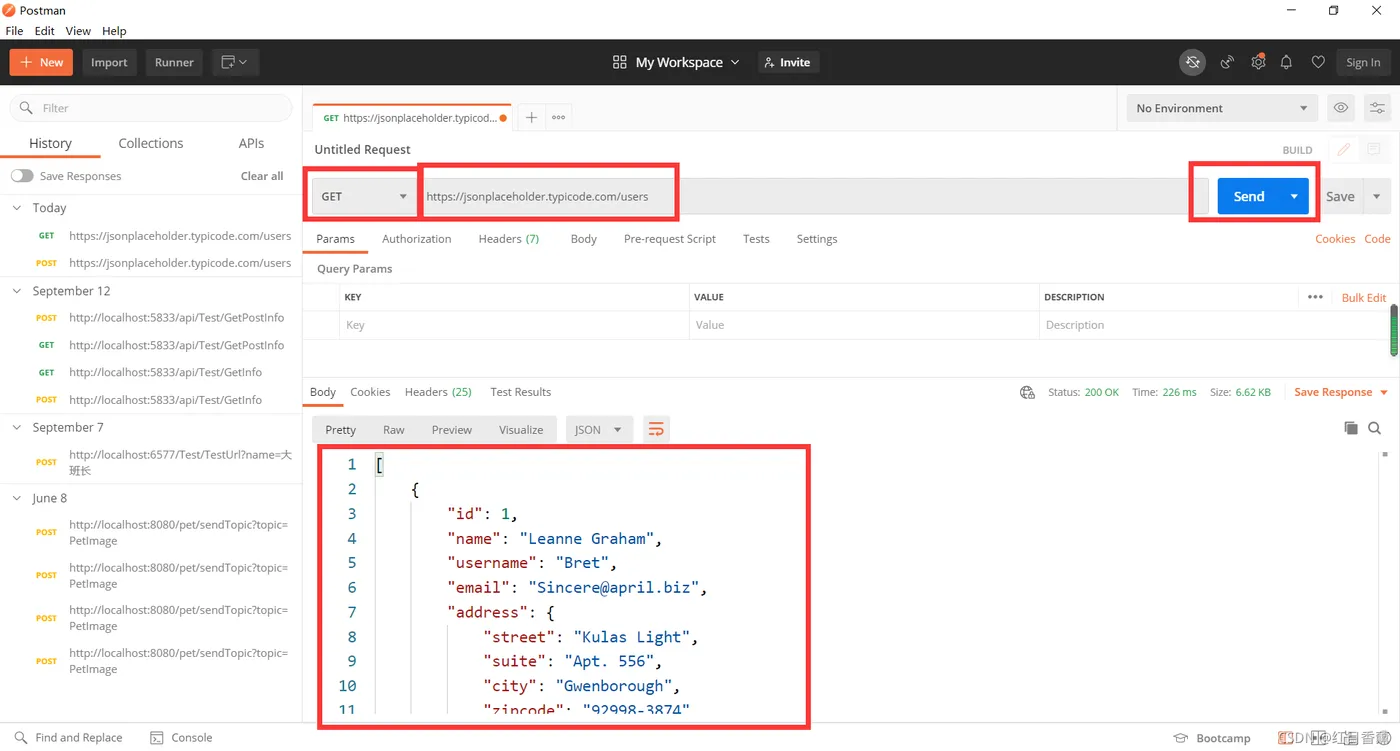Open the Test Results tab
This screenshot has width=1400, height=751.
(x=521, y=392)
